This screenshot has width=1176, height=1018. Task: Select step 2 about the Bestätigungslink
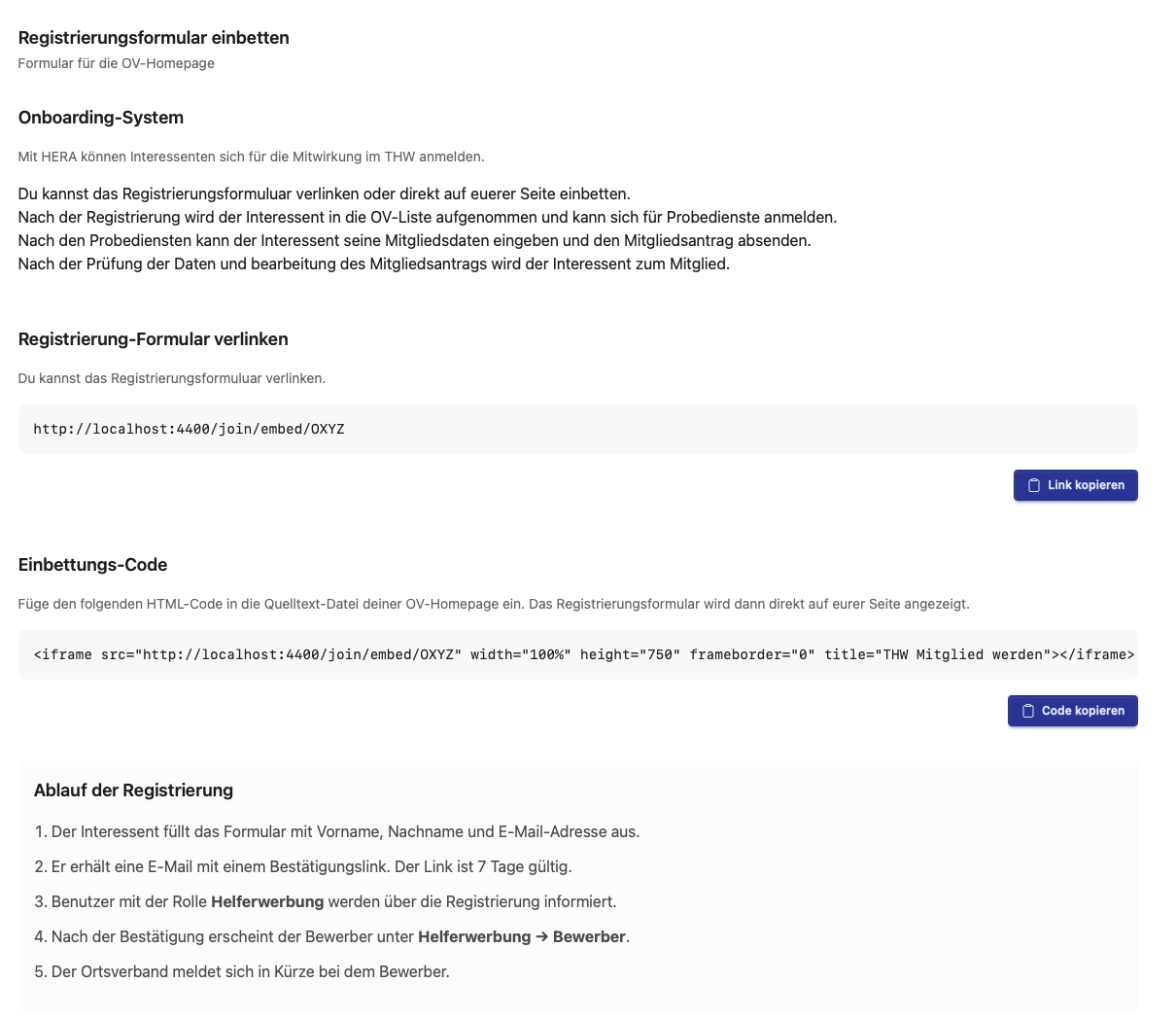pos(303,866)
